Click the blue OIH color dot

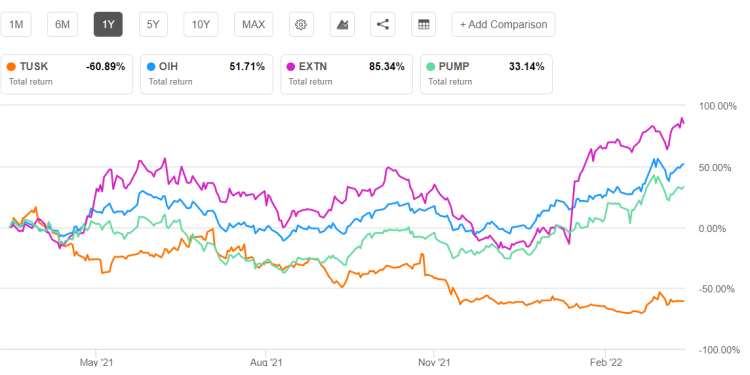click(x=152, y=67)
